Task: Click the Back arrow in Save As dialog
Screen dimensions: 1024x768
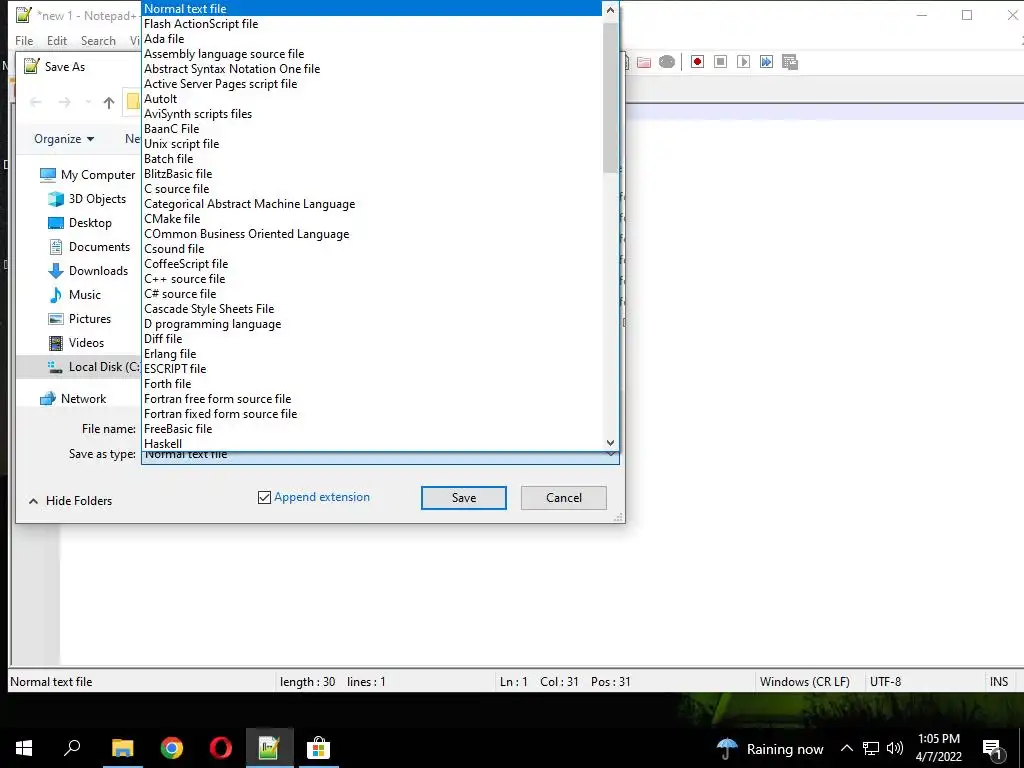Action: [x=36, y=102]
